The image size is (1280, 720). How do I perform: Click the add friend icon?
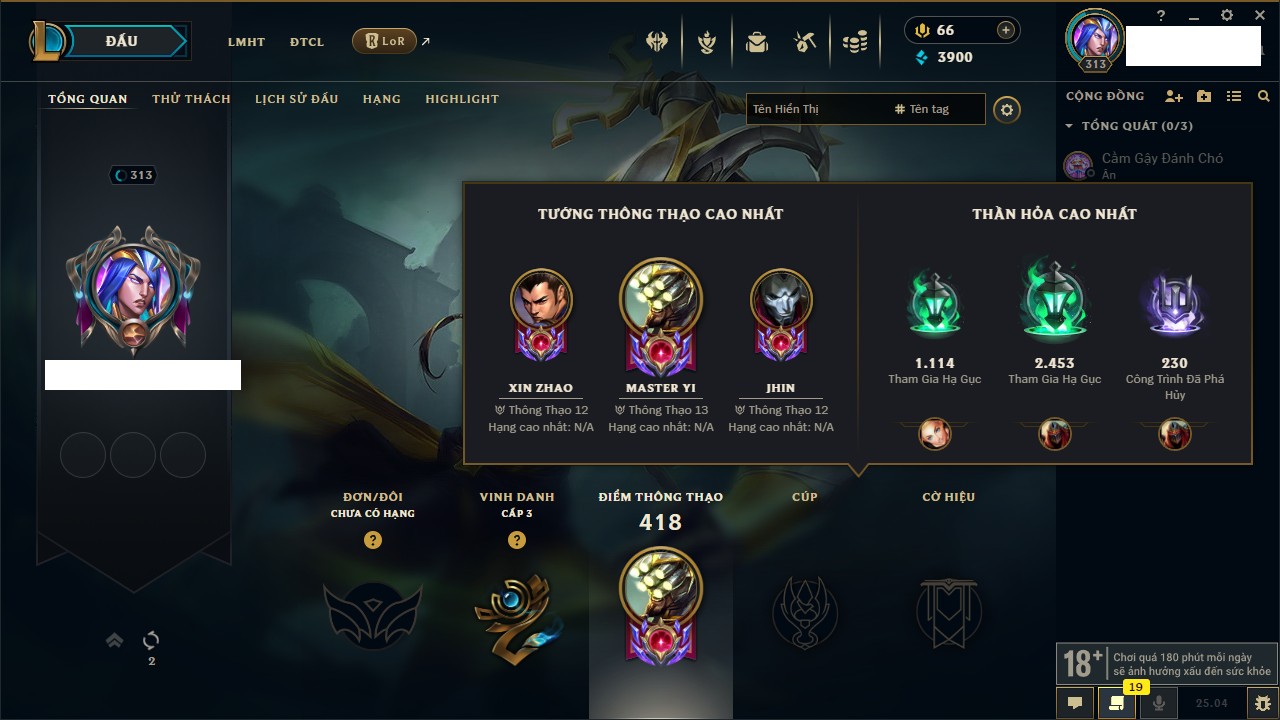[1174, 96]
